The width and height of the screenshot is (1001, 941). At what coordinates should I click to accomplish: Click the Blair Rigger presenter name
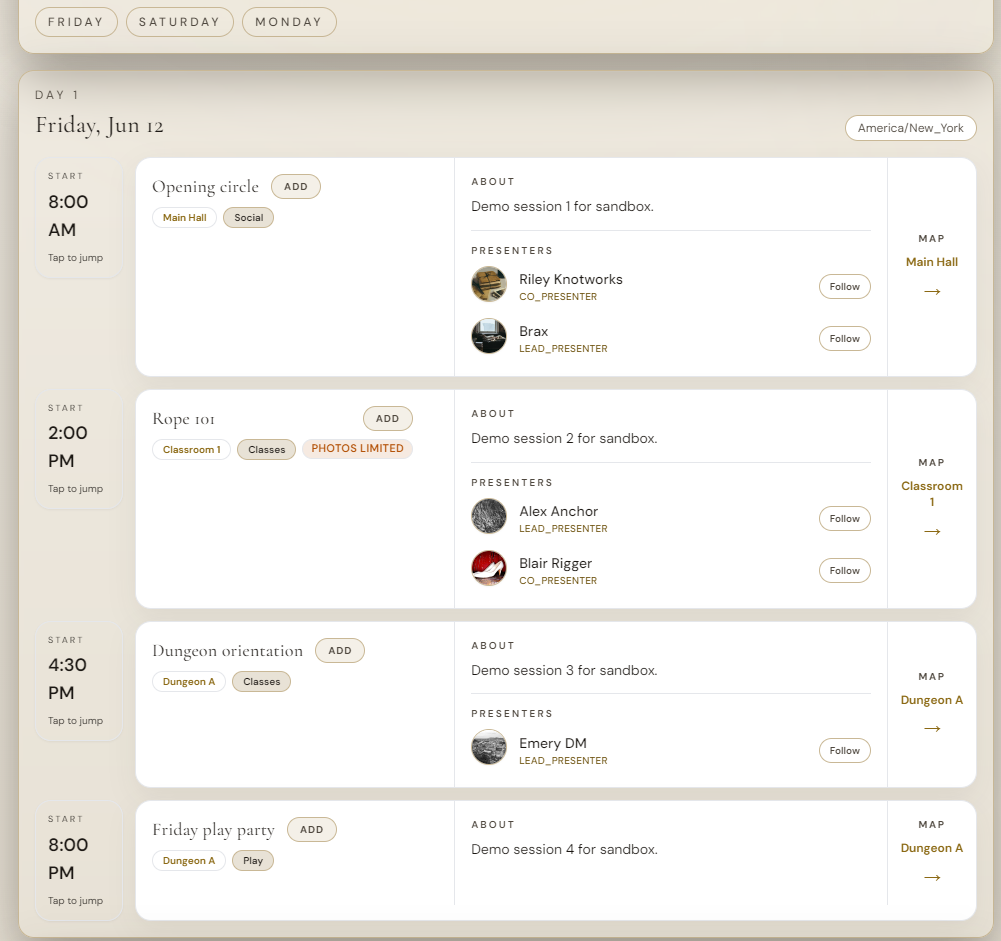tap(555, 563)
